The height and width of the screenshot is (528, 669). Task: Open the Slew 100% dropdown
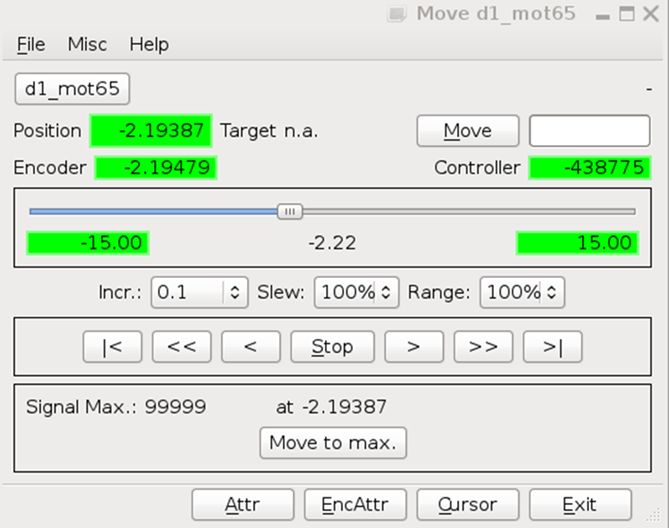click(357, 292)
